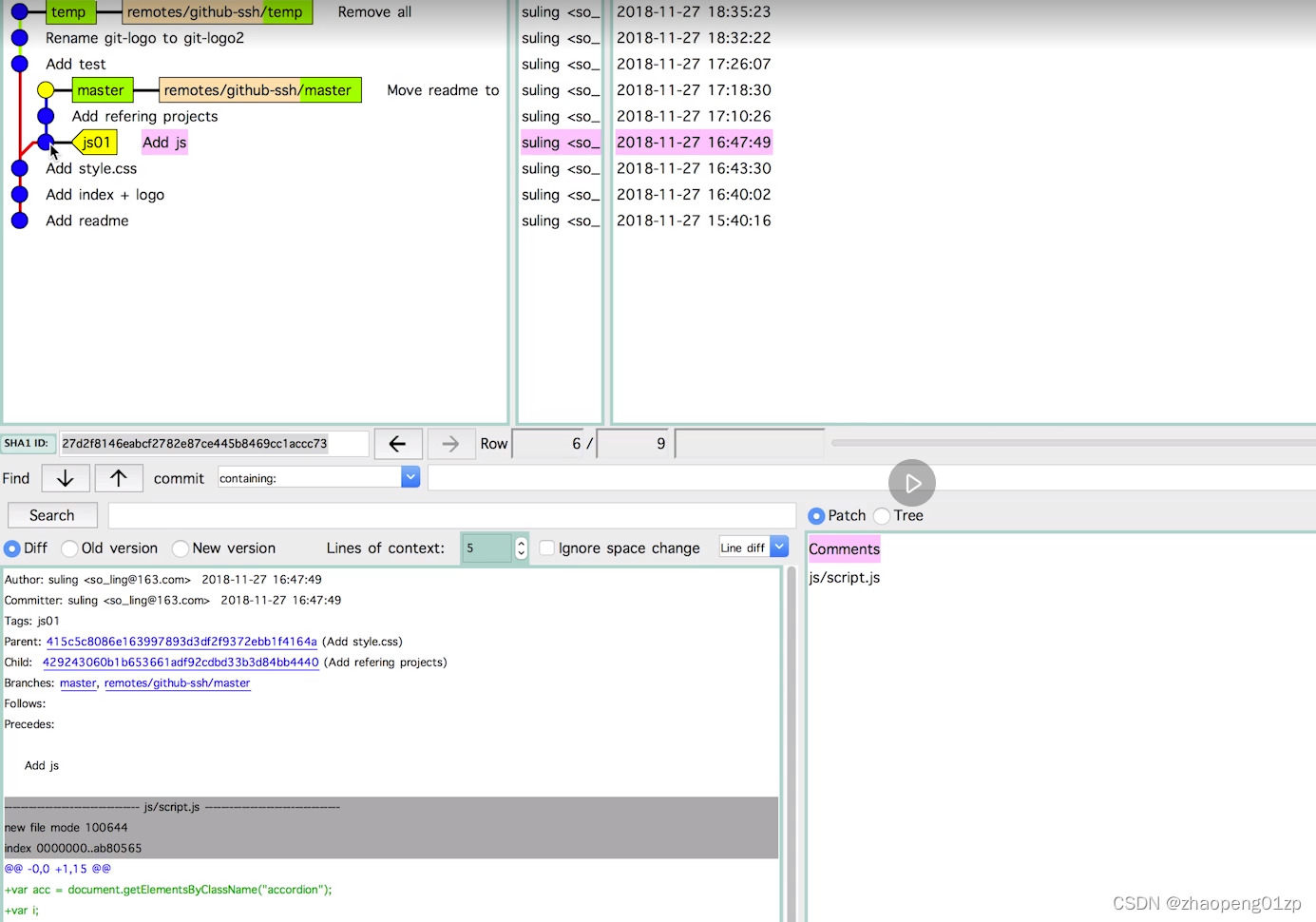The image size is (1316, 922).
Task: Open parent commit 415c5c8086e hash link
Action: (x=181, y=642)
